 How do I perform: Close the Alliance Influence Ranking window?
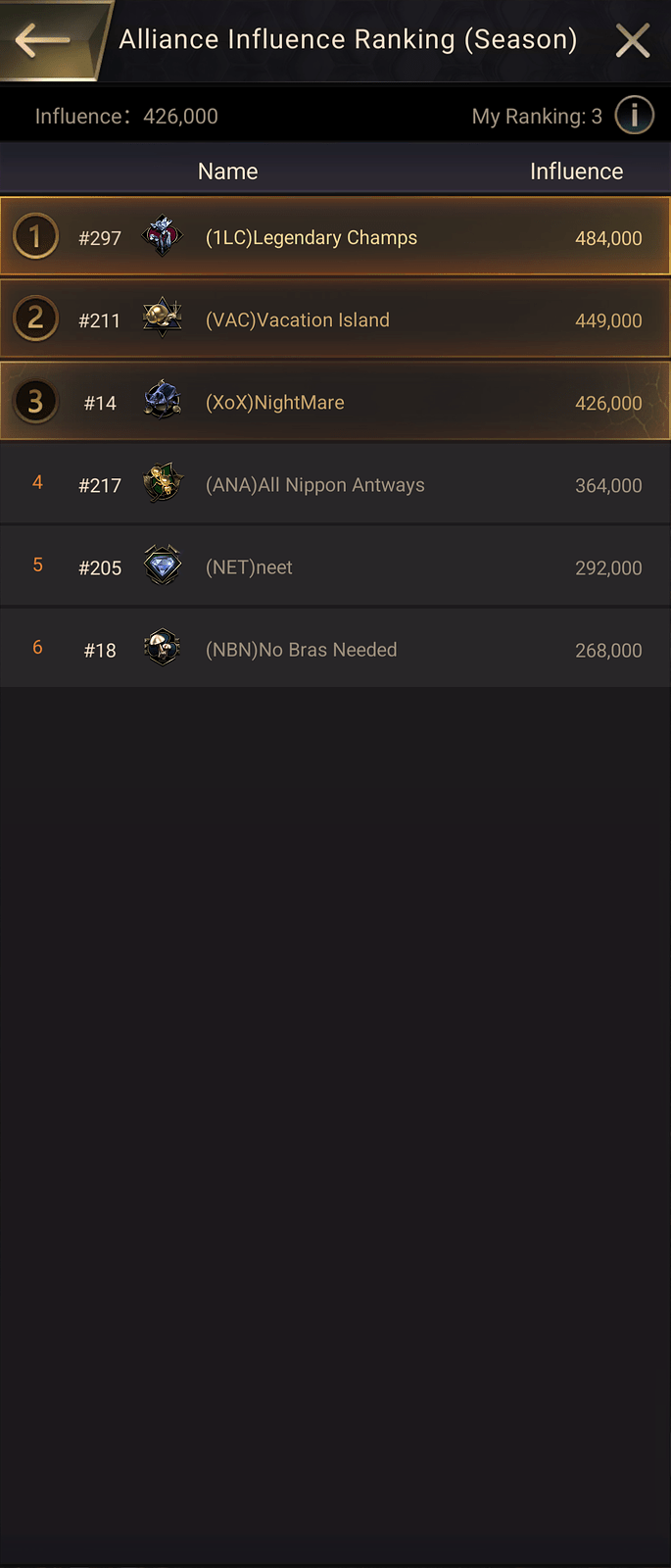coord(633,40)
